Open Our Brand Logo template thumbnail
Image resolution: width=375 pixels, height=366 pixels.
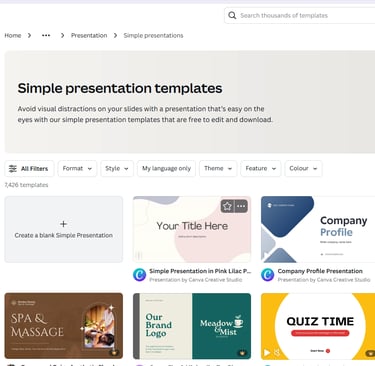192,326
